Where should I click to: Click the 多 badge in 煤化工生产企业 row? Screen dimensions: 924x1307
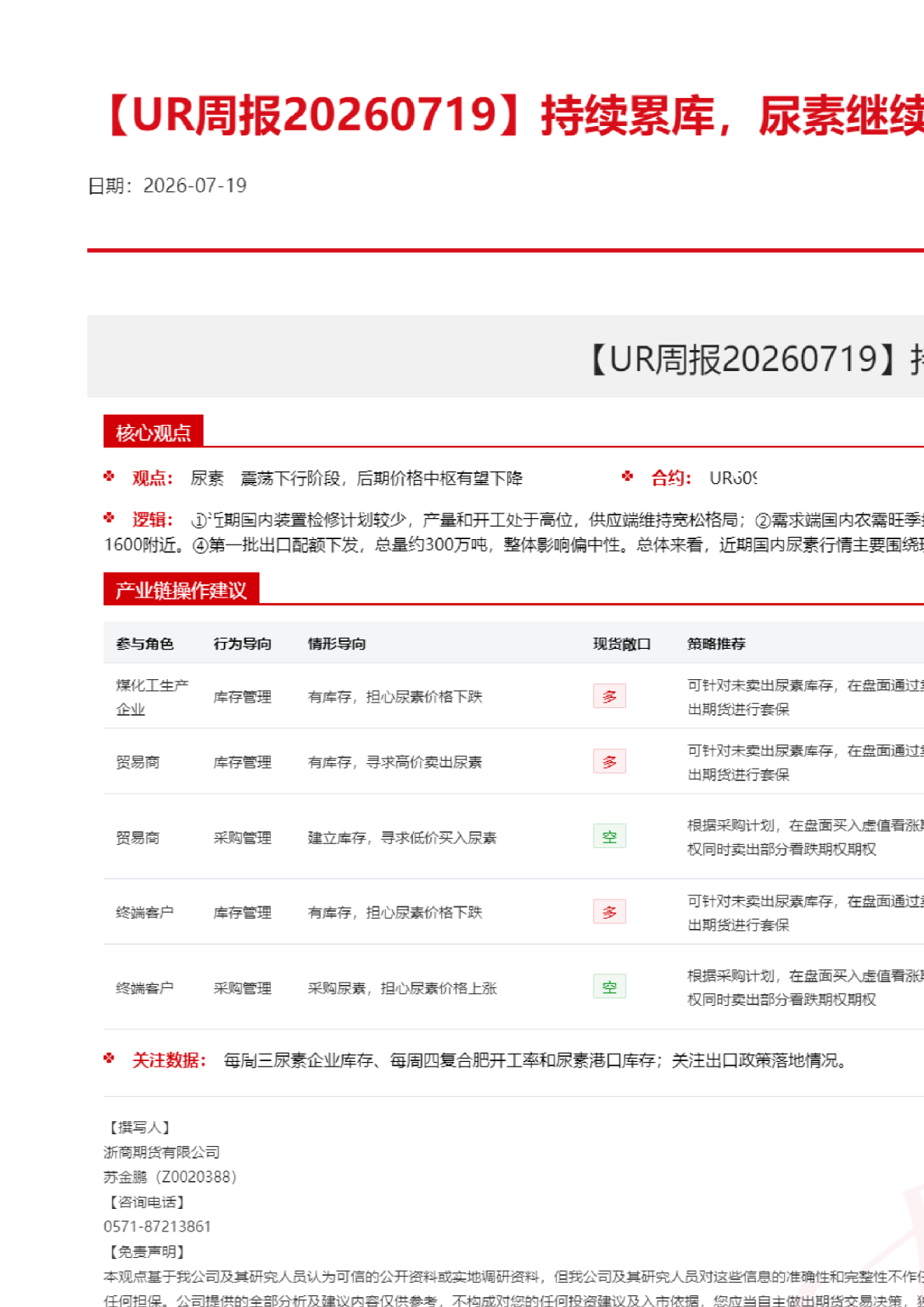[610, 696]
